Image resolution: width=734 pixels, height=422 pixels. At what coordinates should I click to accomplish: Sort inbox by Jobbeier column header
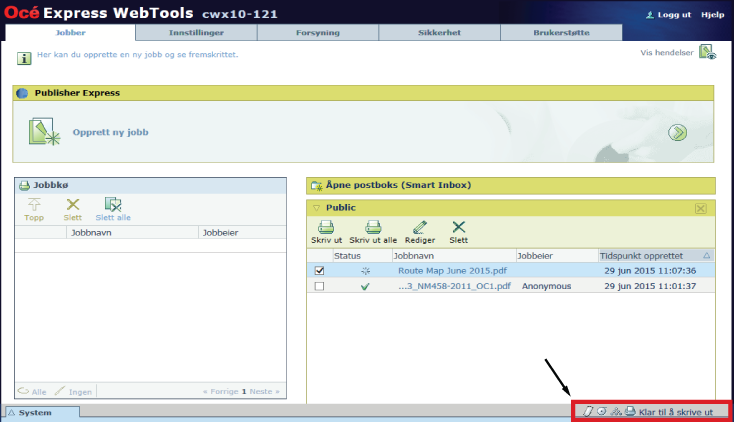click(x=557, y=256)
